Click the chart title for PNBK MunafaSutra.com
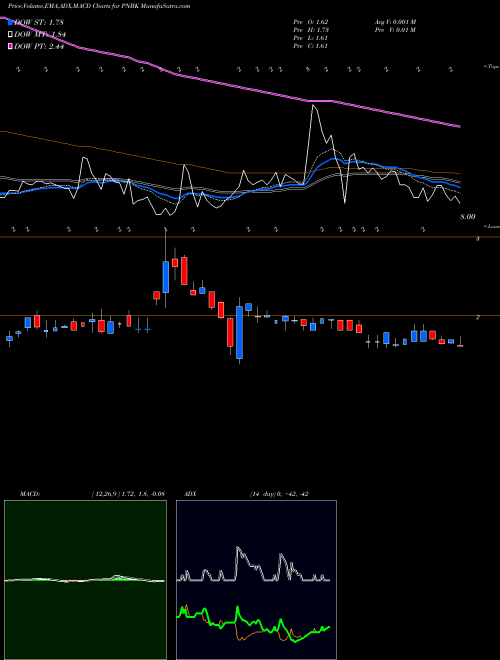 [x=99, y=6]
